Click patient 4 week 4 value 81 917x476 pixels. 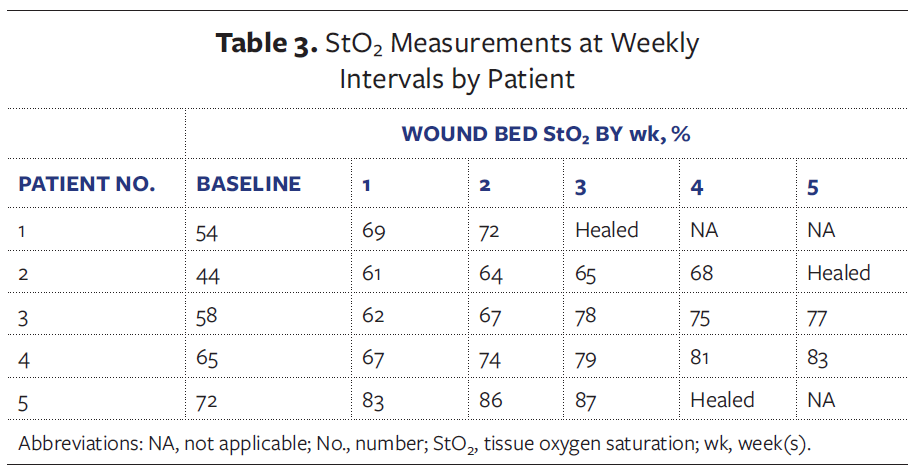702,357
